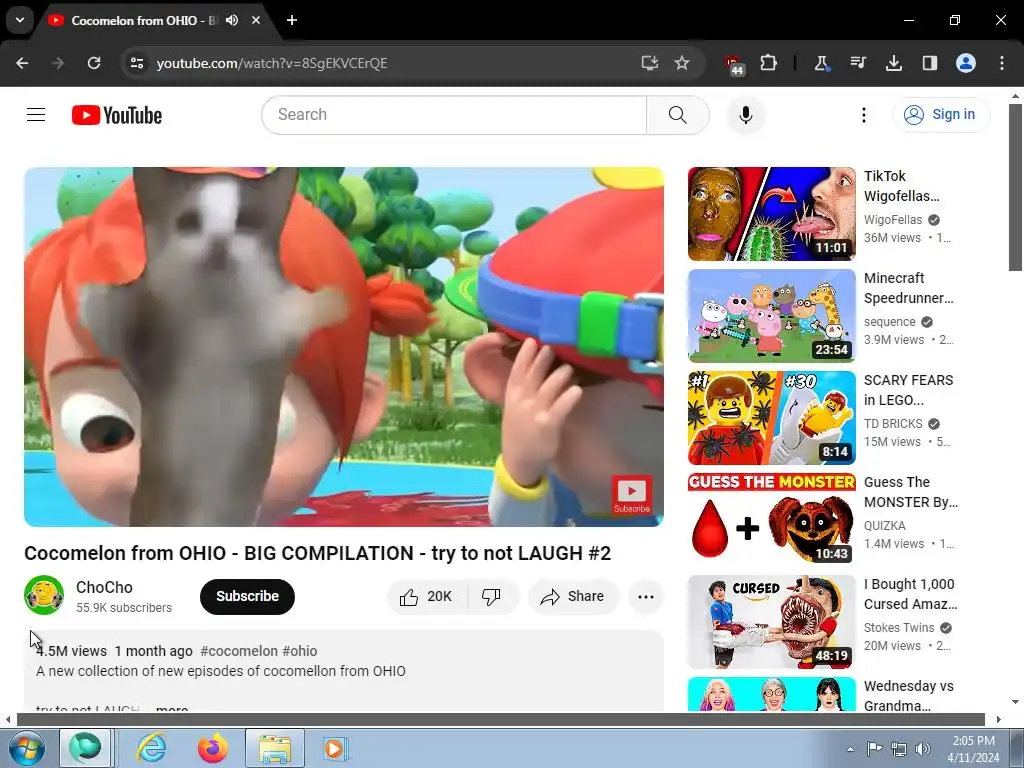Screen dimensions: 1024x768
Task: Close the Cocomelon from OHIO tab
Action: click(x=256, y=20)
